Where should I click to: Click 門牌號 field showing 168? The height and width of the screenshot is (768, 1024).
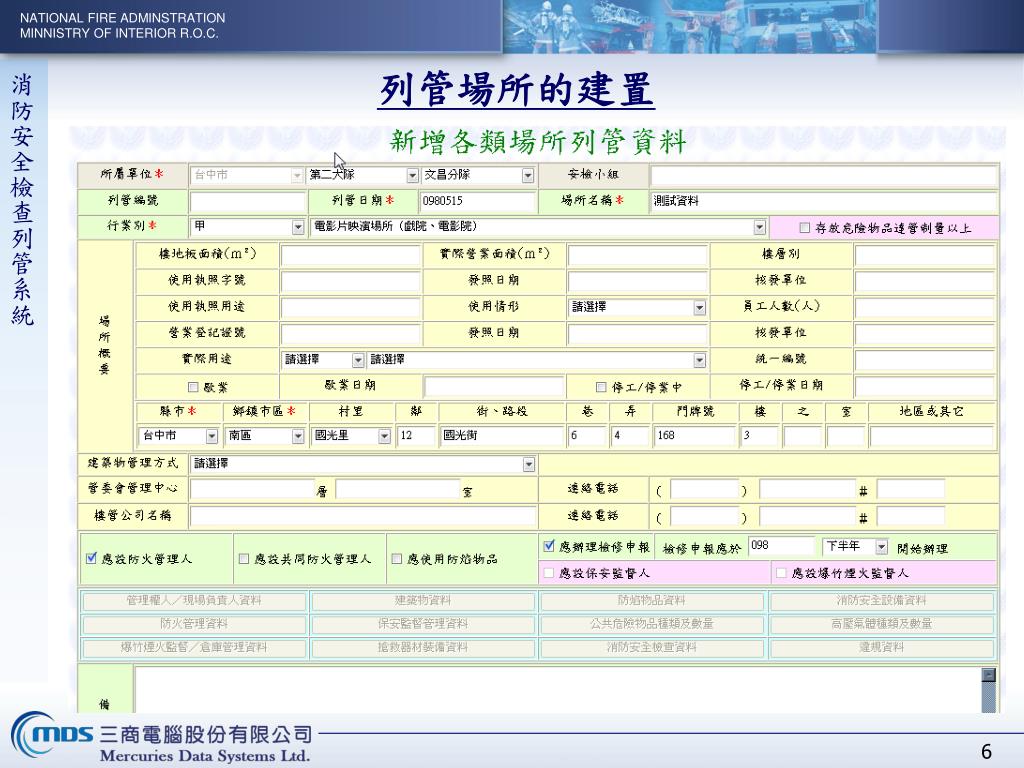coord(694,436)
